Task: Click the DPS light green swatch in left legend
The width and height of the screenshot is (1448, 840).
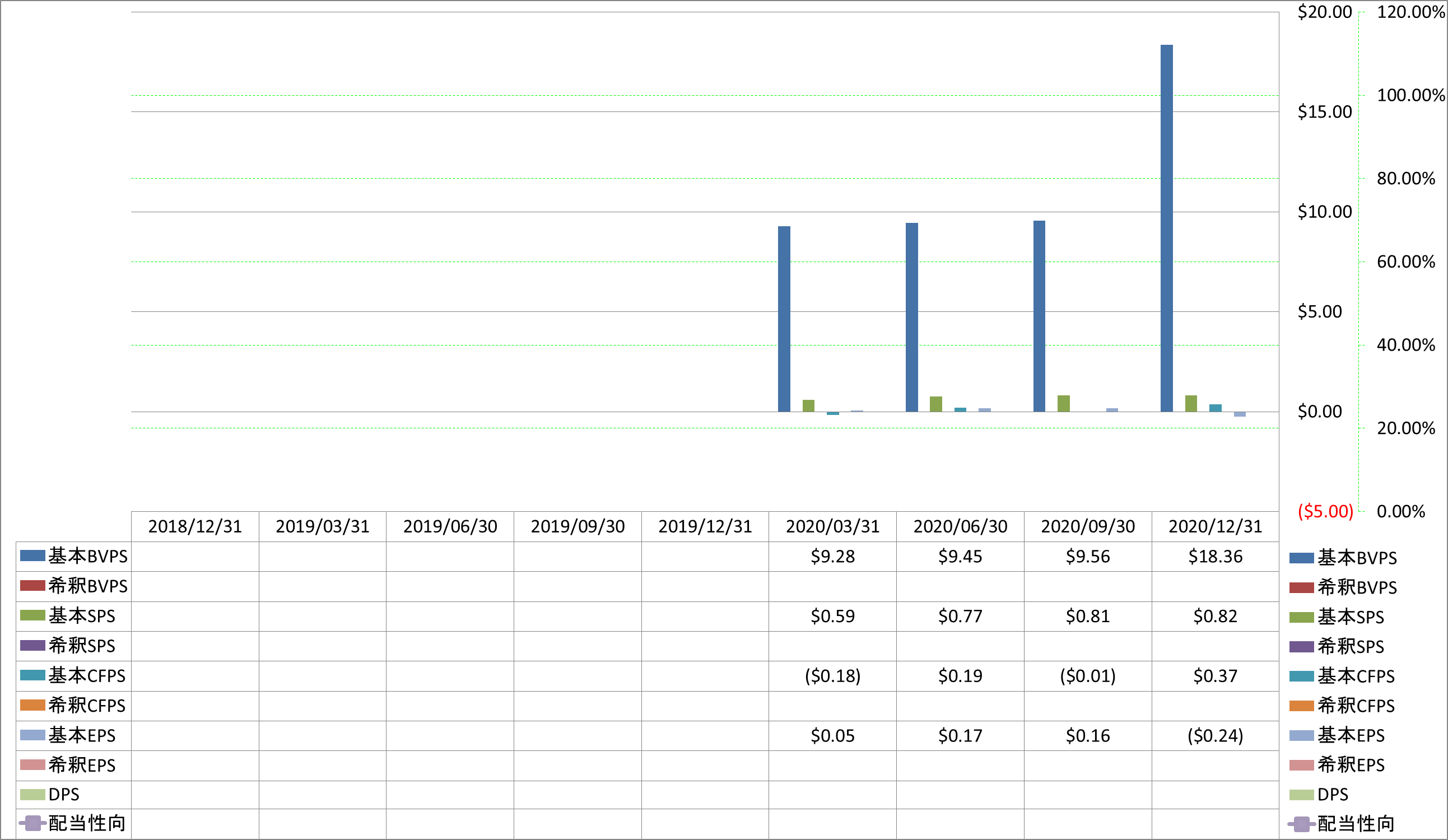Action: [x=32, y=795]
